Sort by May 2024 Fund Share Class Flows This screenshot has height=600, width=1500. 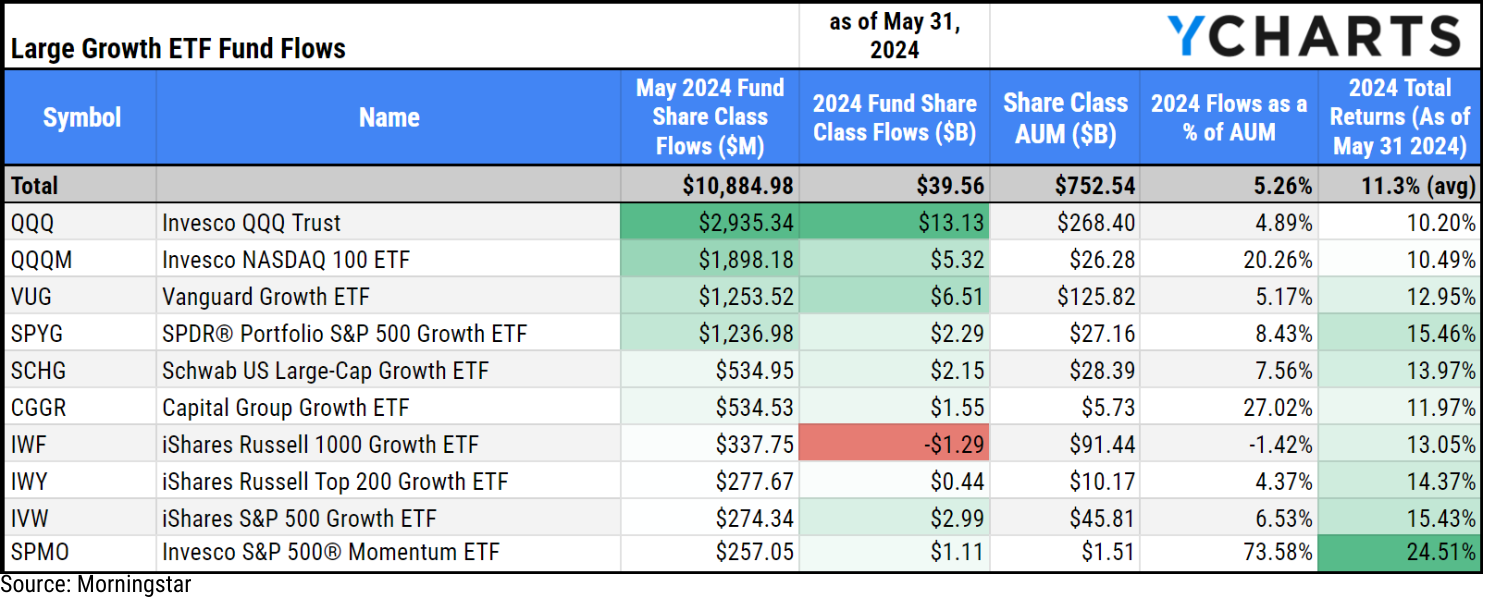click(x=708, y=117)
